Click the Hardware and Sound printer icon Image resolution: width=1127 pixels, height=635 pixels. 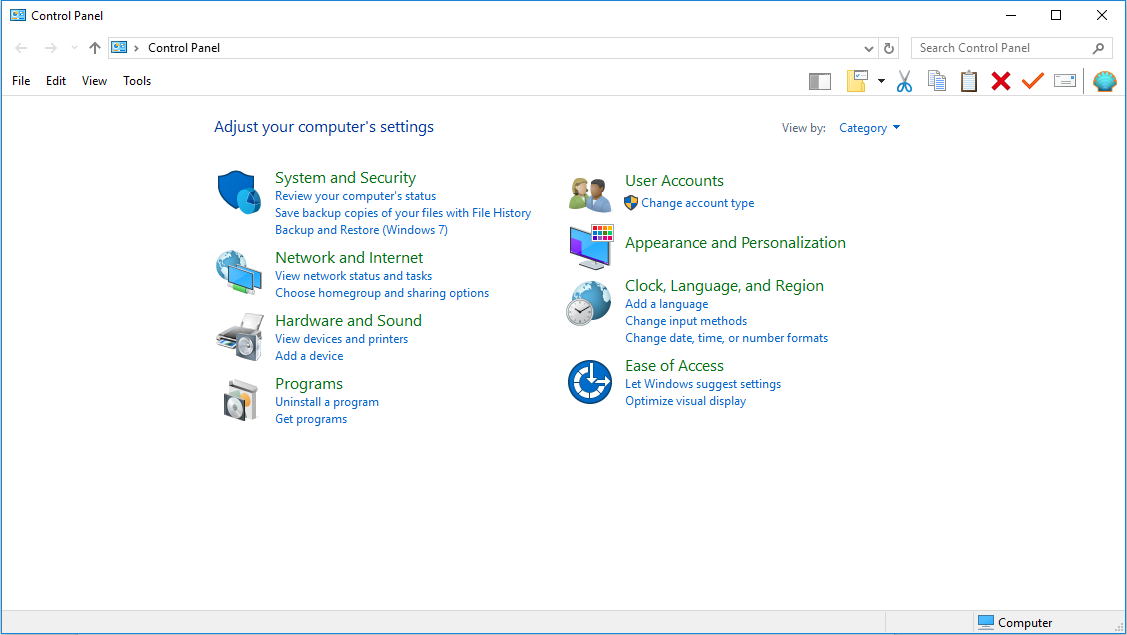pyautogui.click(x=239, y=336)
